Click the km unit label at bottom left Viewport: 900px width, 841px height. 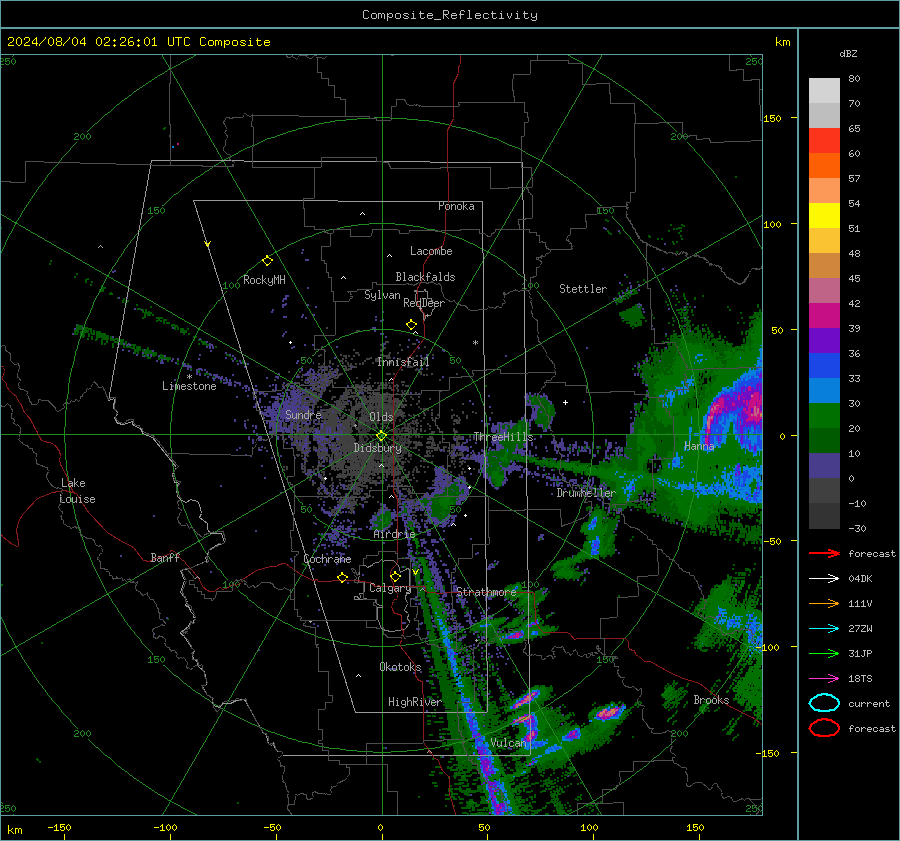pyautogui.click(x=15, y=830)
